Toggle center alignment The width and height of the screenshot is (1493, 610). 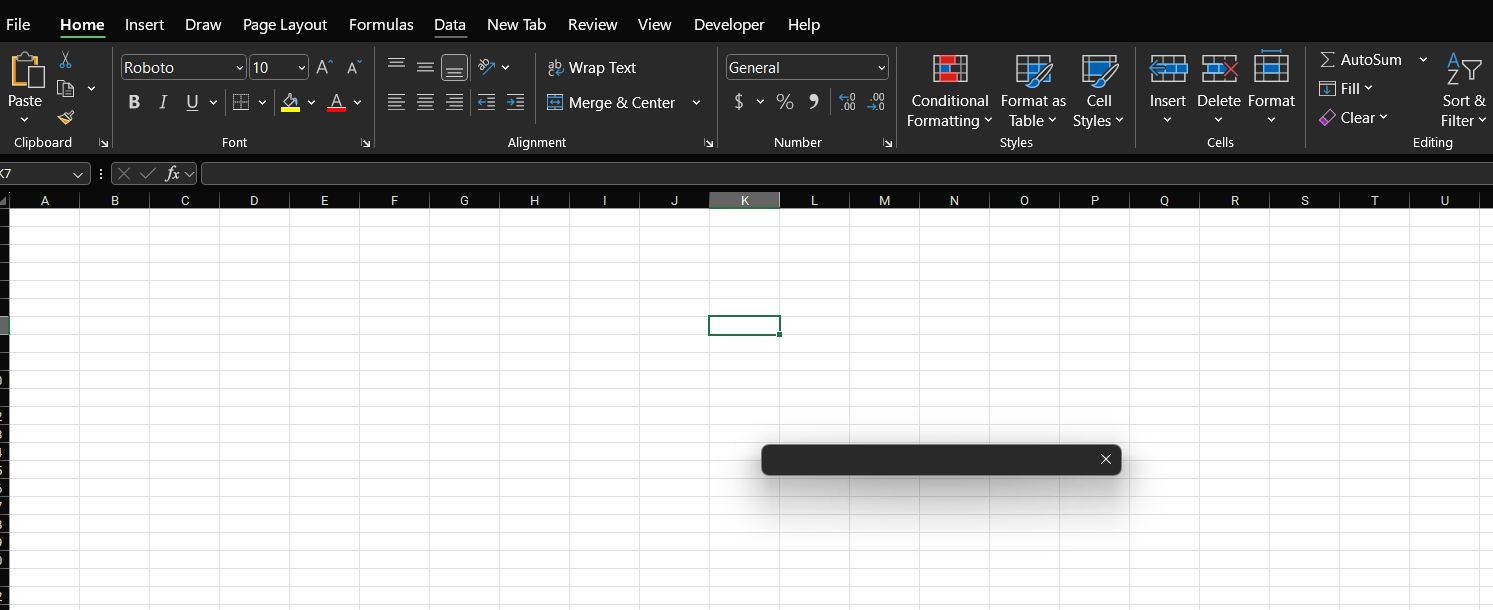pyautogui.click(x=425, y=102)
